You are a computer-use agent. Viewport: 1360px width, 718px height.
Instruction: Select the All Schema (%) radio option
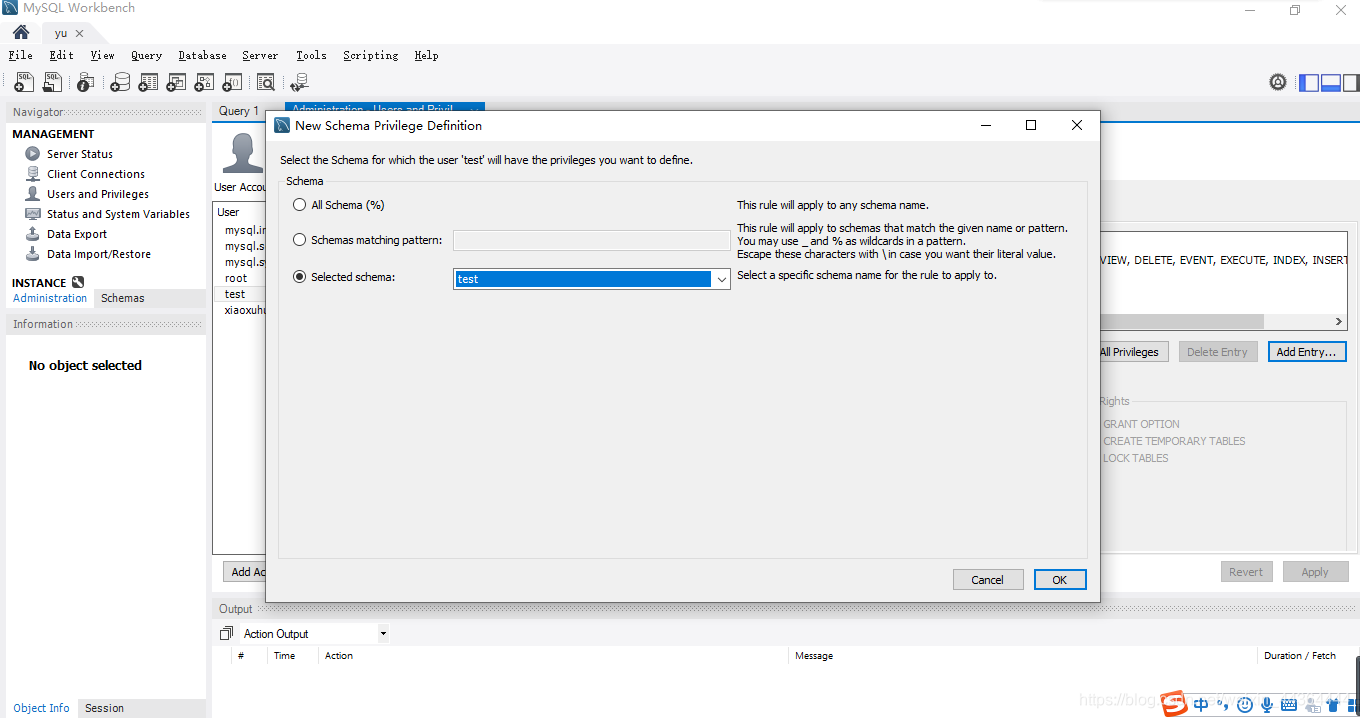click(299, 205)
